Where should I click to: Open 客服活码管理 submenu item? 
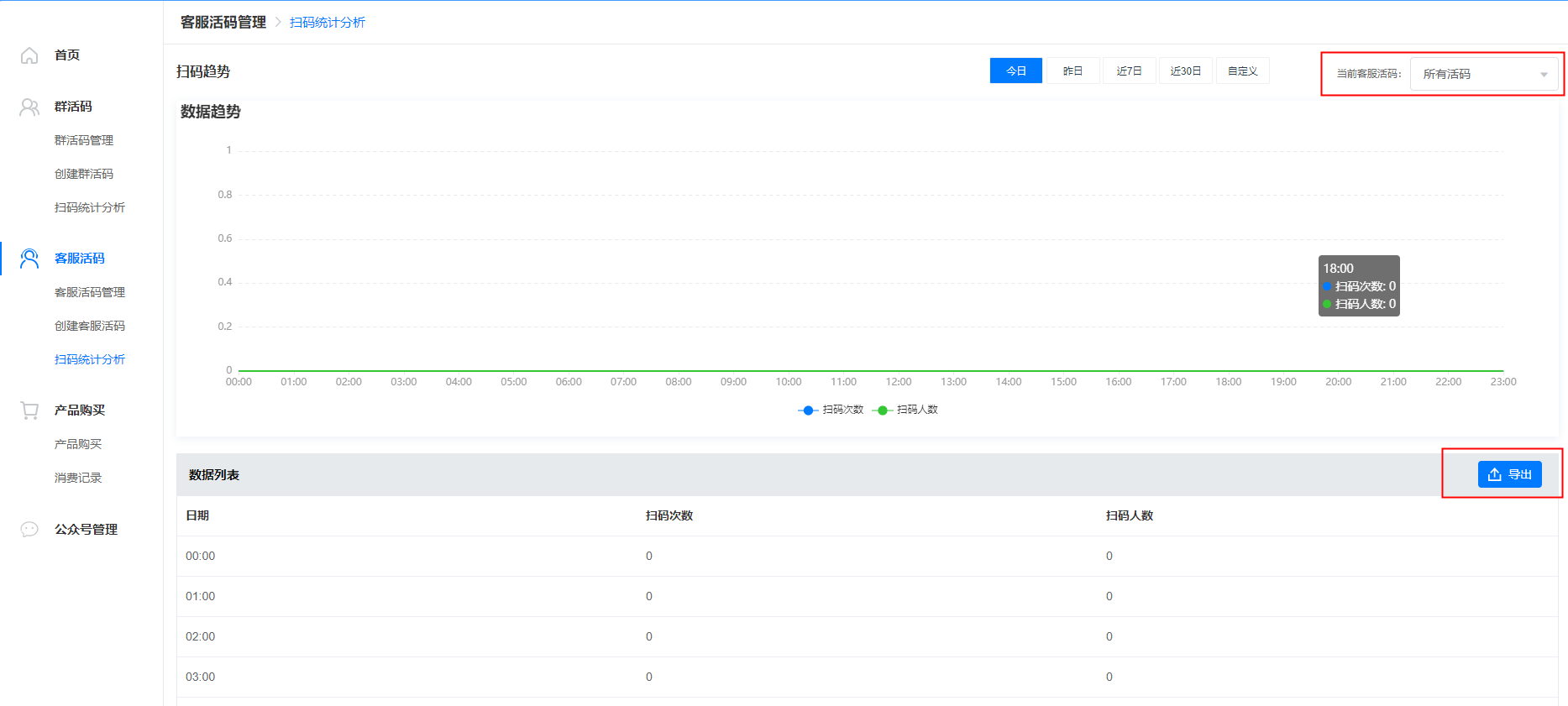90,292
